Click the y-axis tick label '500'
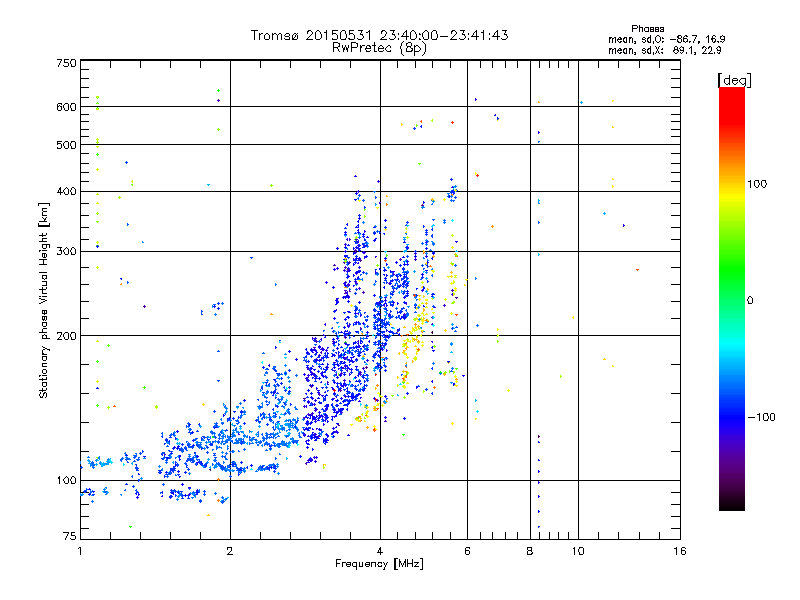 point(66,145)
